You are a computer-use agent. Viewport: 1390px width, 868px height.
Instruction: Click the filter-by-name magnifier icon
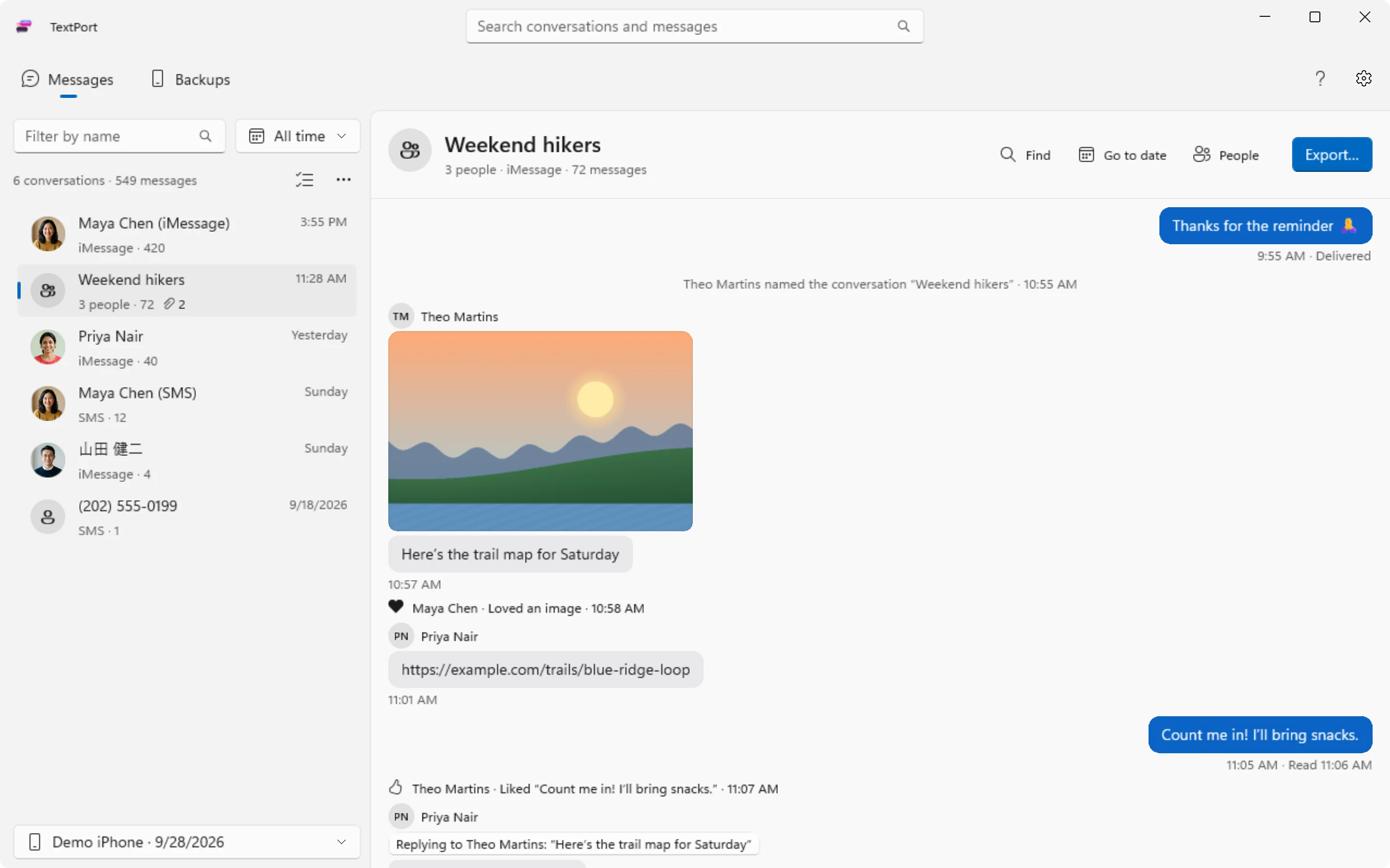[x=206, y=136]
